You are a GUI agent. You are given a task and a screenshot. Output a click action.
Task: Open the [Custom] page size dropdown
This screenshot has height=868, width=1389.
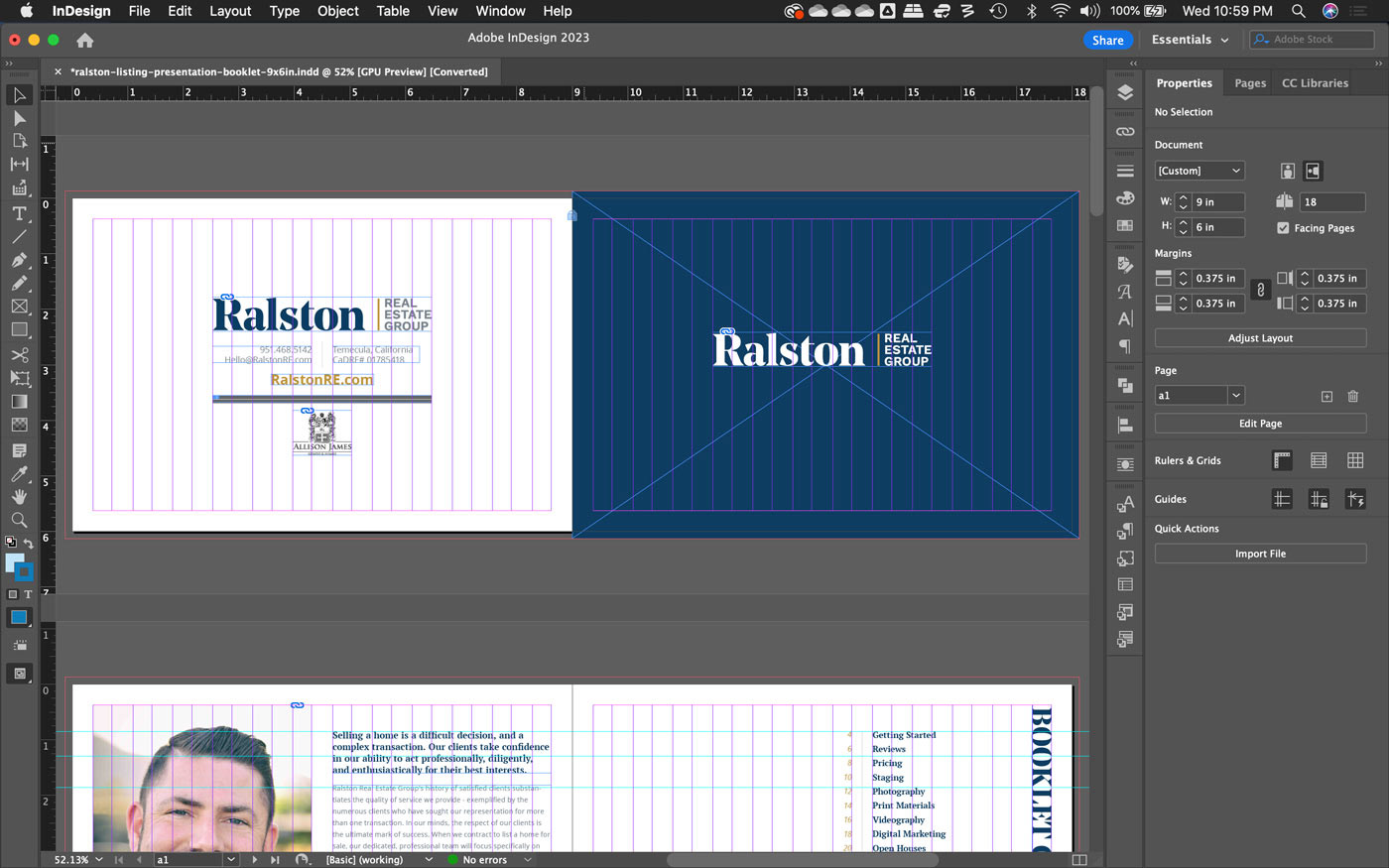click(1200, 171)
